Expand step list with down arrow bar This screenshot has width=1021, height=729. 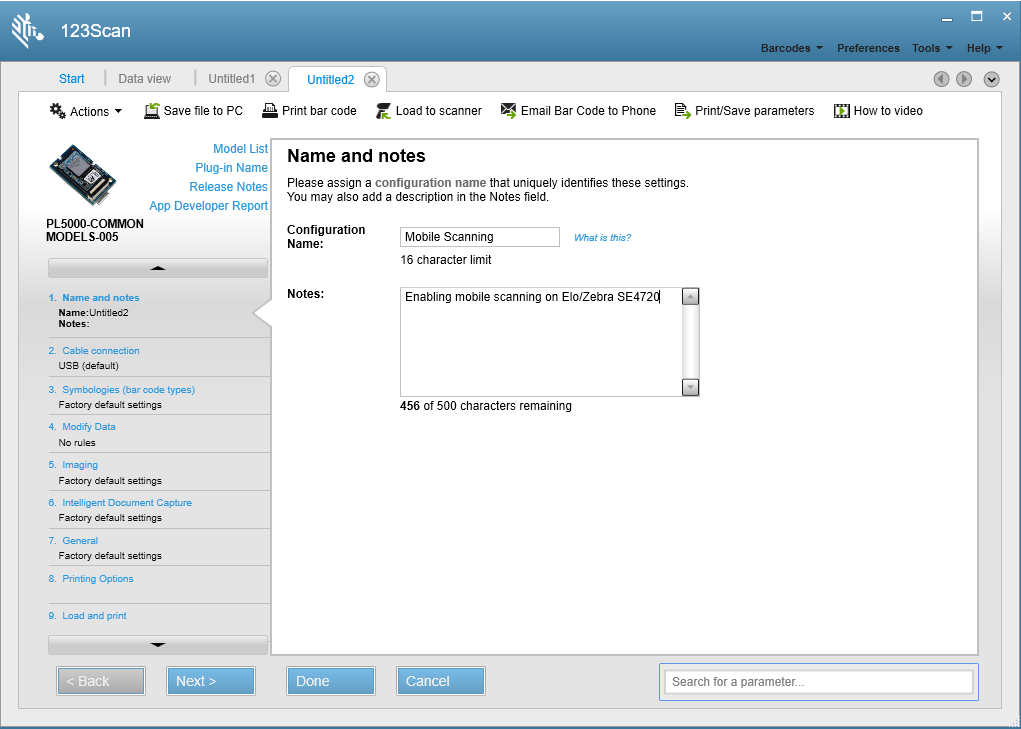(158, 645)
